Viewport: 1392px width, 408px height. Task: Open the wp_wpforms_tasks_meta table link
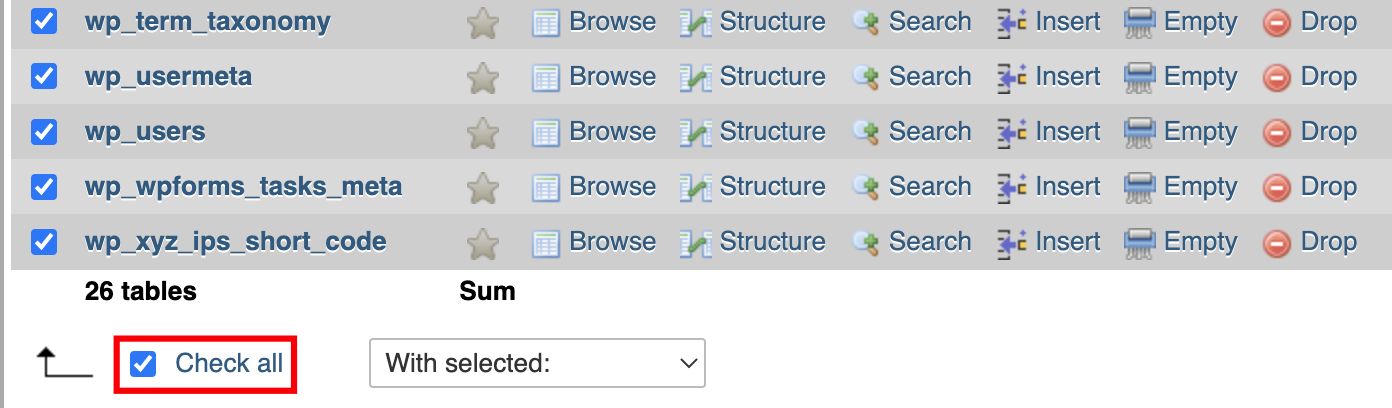pos(243,187)
